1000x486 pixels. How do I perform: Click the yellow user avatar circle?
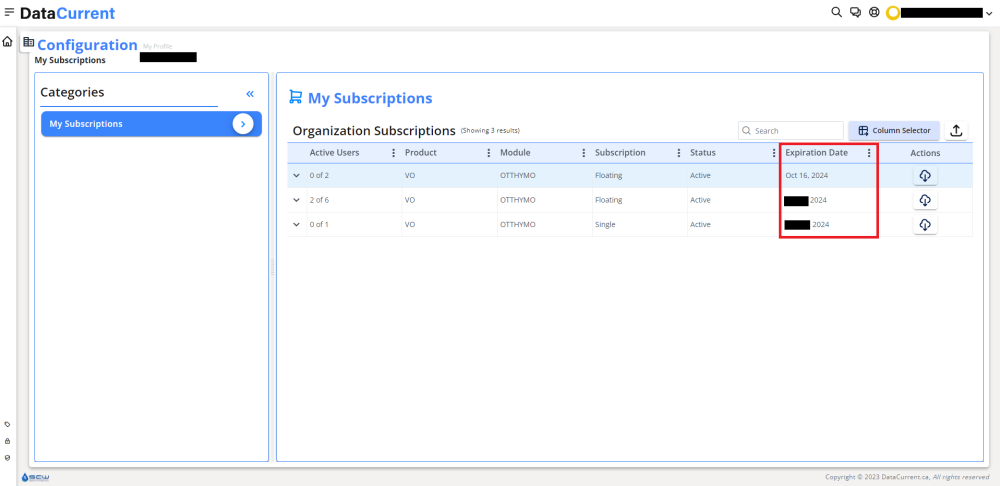(893, 13)
